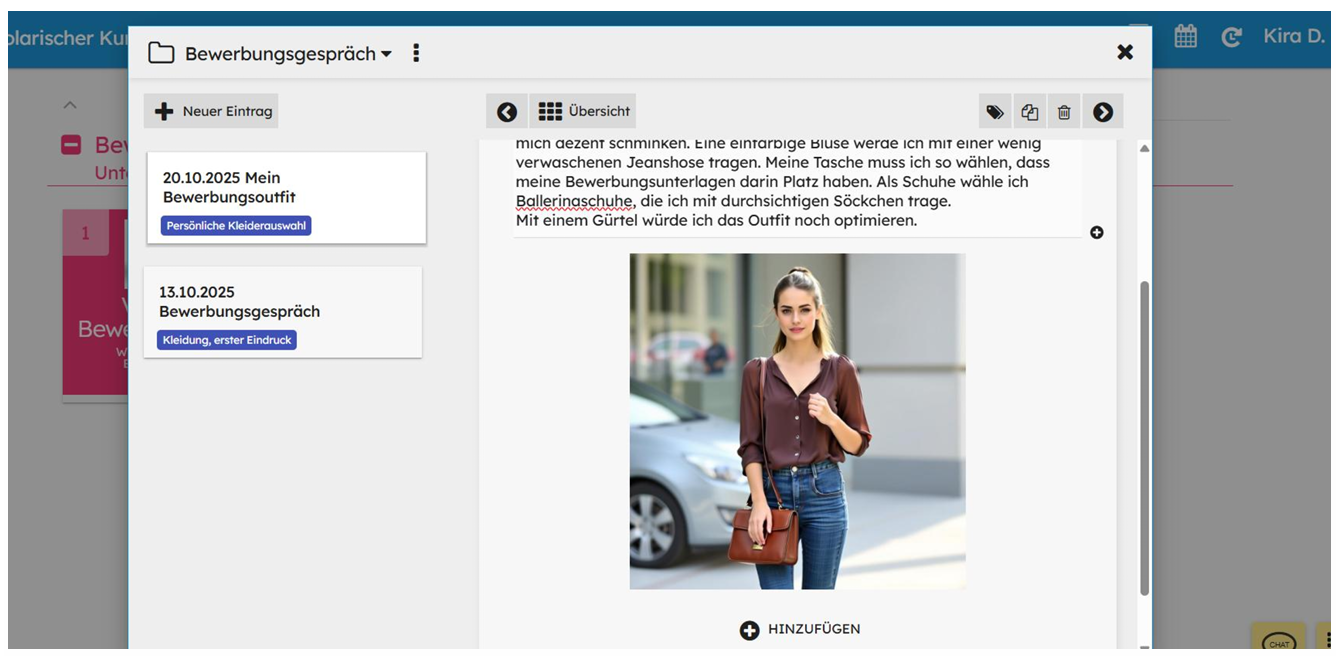Go to previous entry with left arrow
This screenshot has height=656, width=1338.
tap(507, 112)
